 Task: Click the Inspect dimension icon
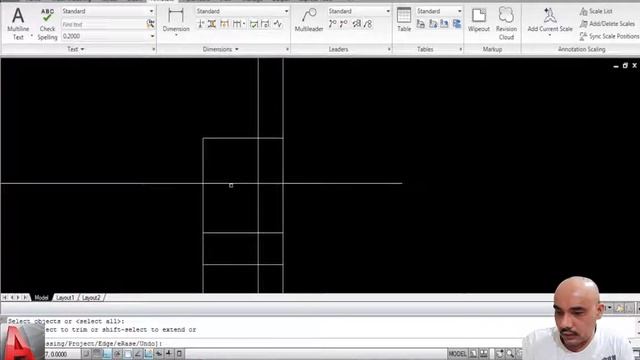[x=254, y=24]
